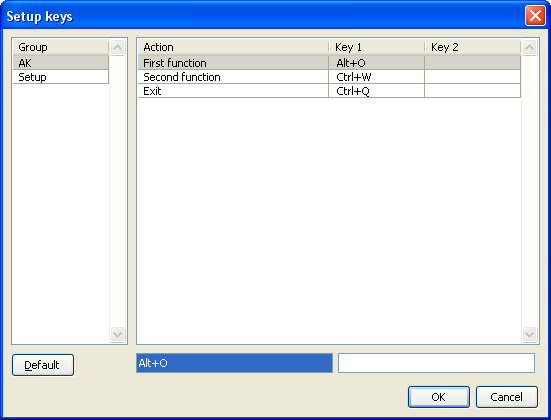Click Key 2 cell for Second function

[473, 77]
